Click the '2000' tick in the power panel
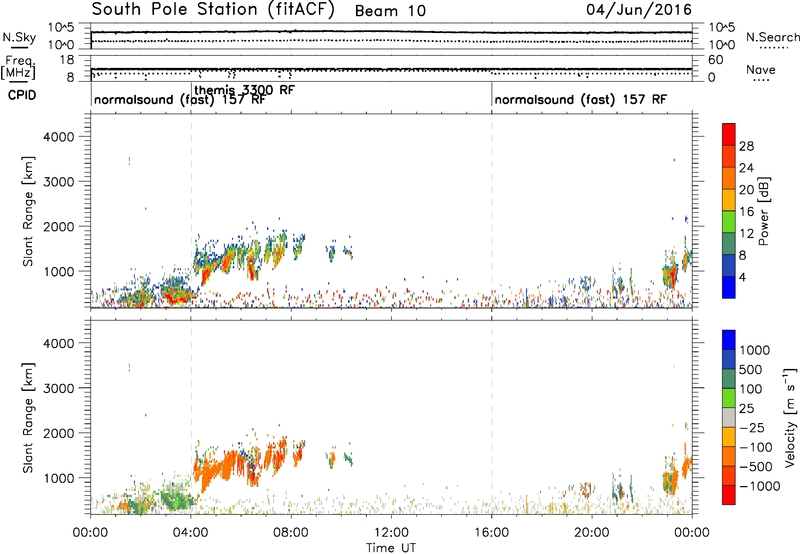Screen dimensions: 800x554 click(58, 226)
